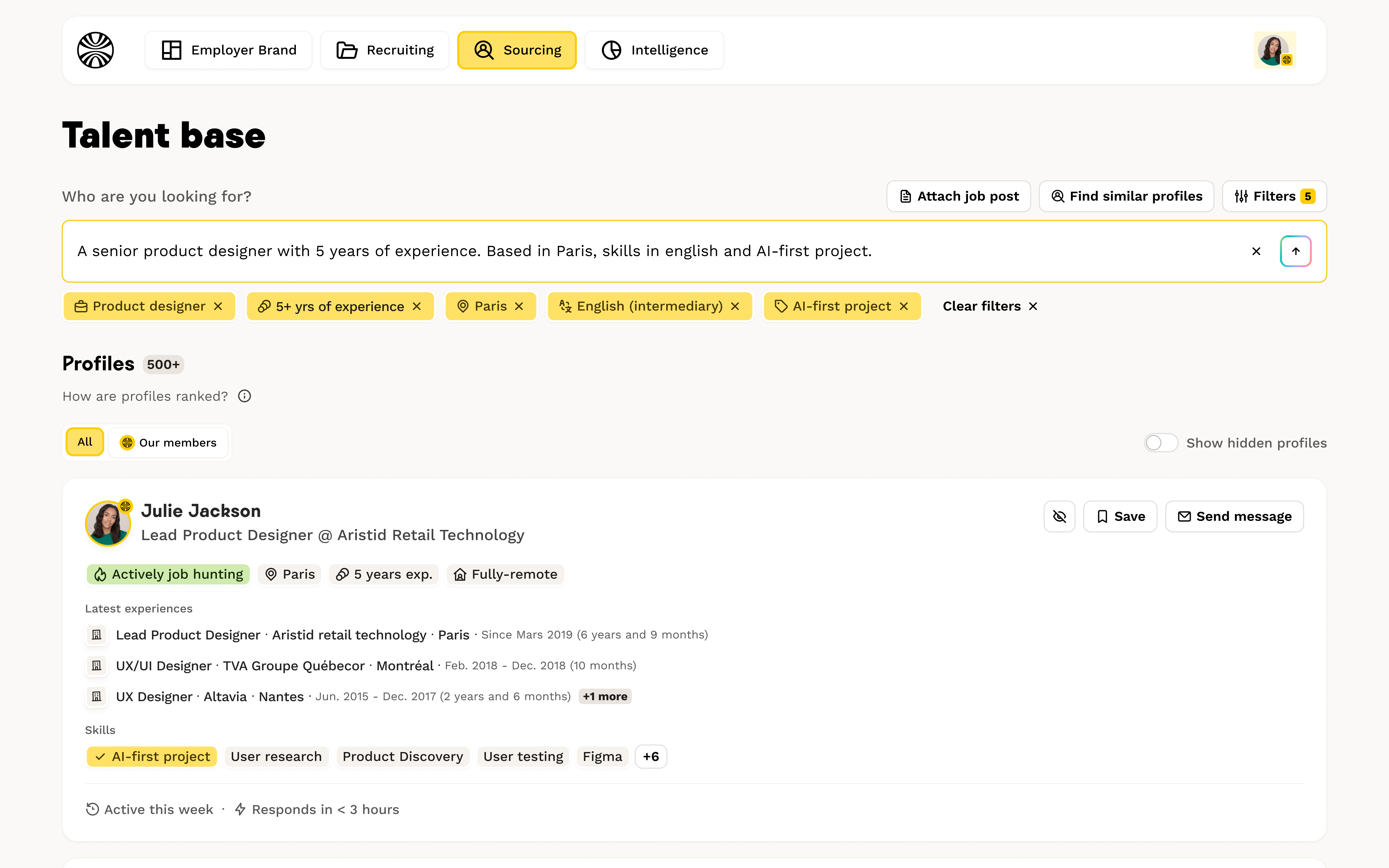
Task: Switch to the Sourcing tab
Action: pyautogui.click(x=516, y=50)
